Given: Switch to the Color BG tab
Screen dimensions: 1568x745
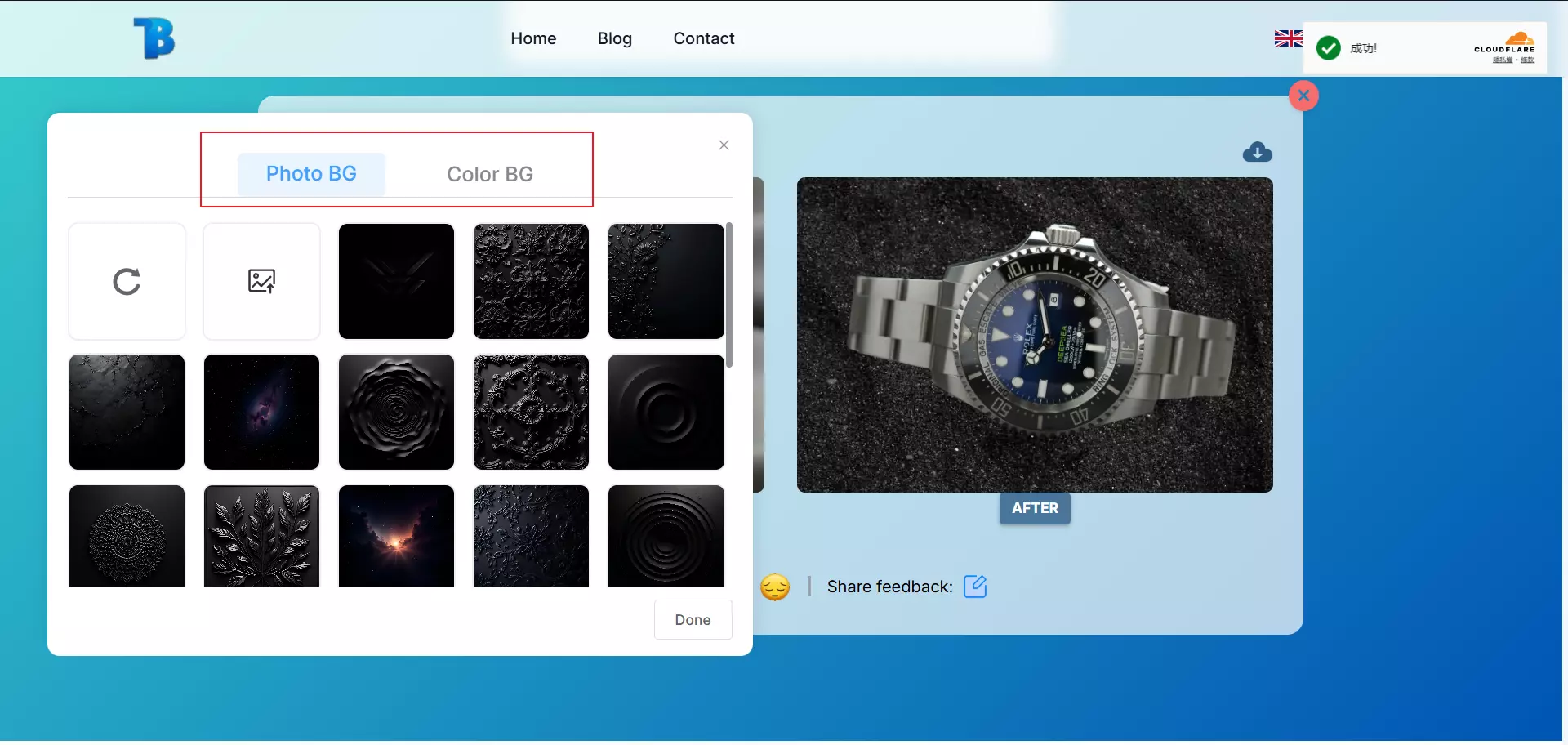Looking at the screenshot, I should [490, 174].
